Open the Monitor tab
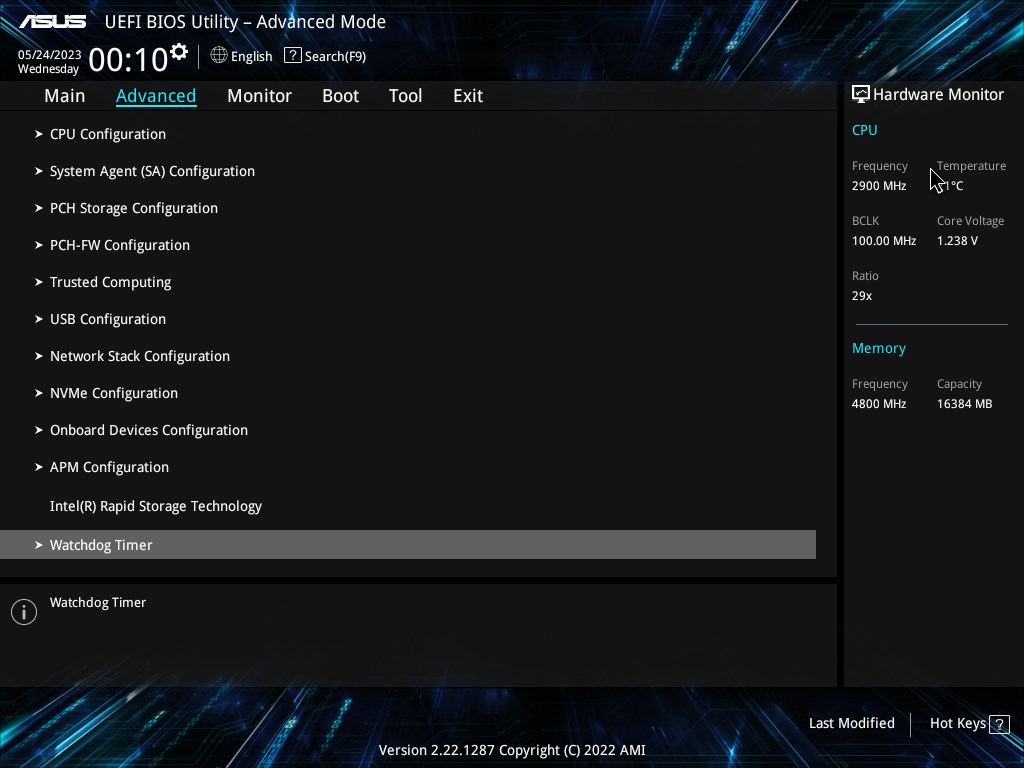The image size is (1024, 768). (259, 96)
